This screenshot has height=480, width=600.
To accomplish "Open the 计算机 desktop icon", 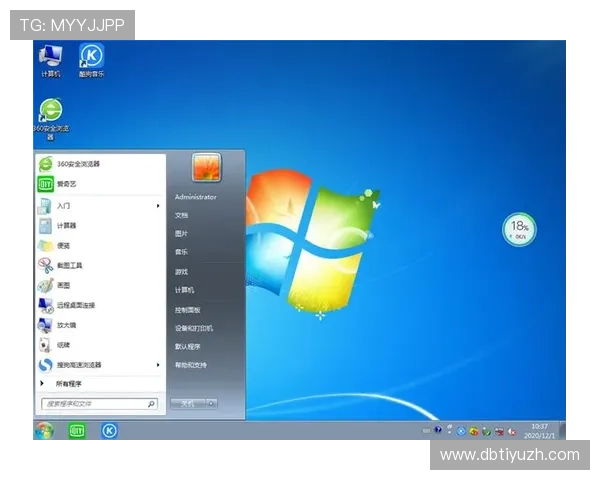I will point(50,58).
